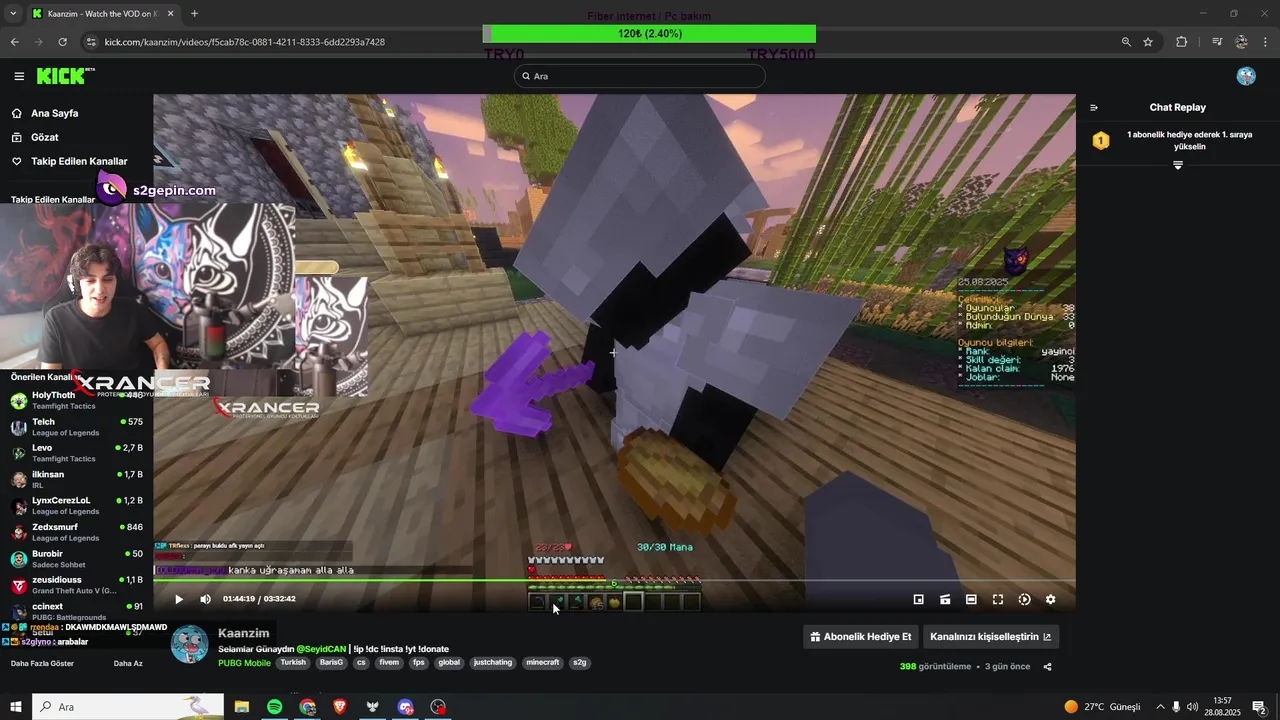View site information icon in address bar

click(x=91, y=42)
